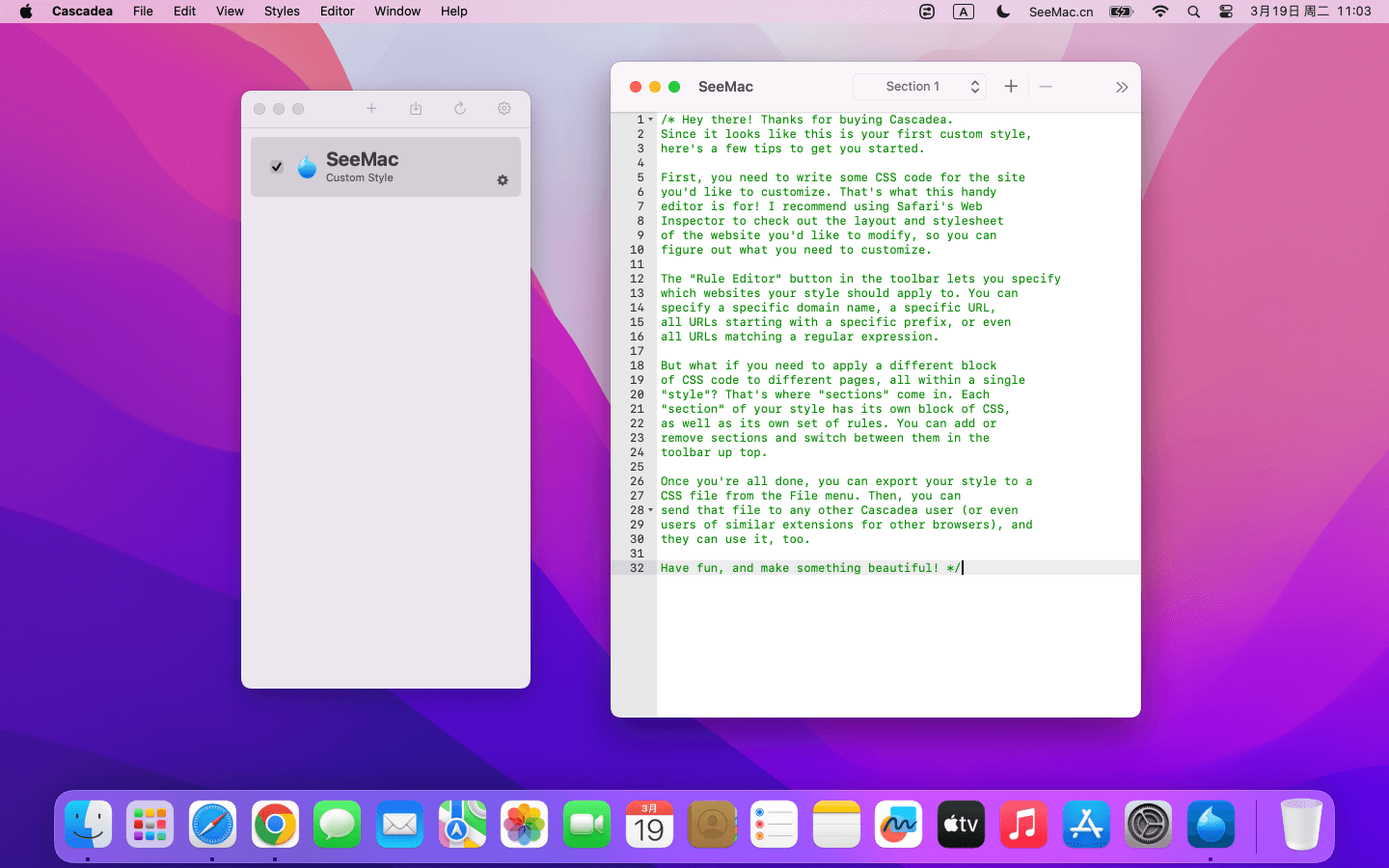Open System Preferences from the Dock
Image resolution: width=1389 pixels, height=868 pixels.
(1148, 825)
